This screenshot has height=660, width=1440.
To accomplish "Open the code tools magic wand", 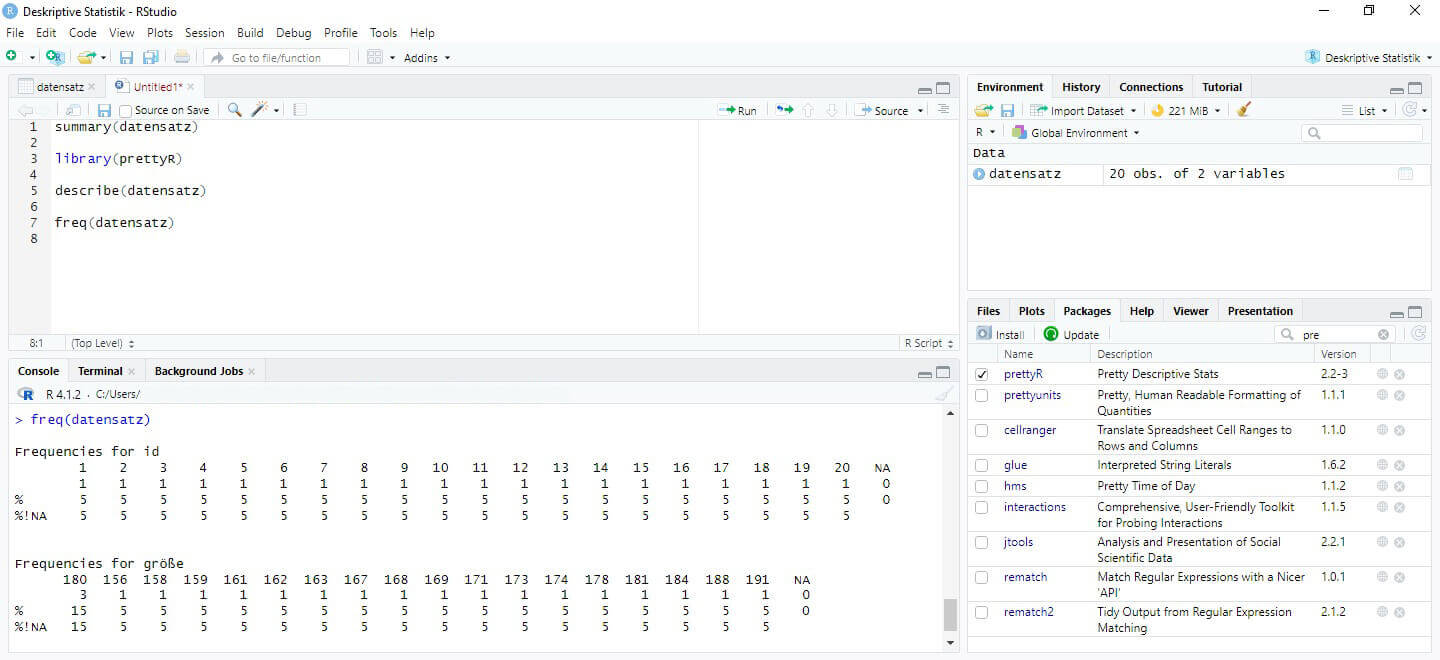I will tap(261, 110).
